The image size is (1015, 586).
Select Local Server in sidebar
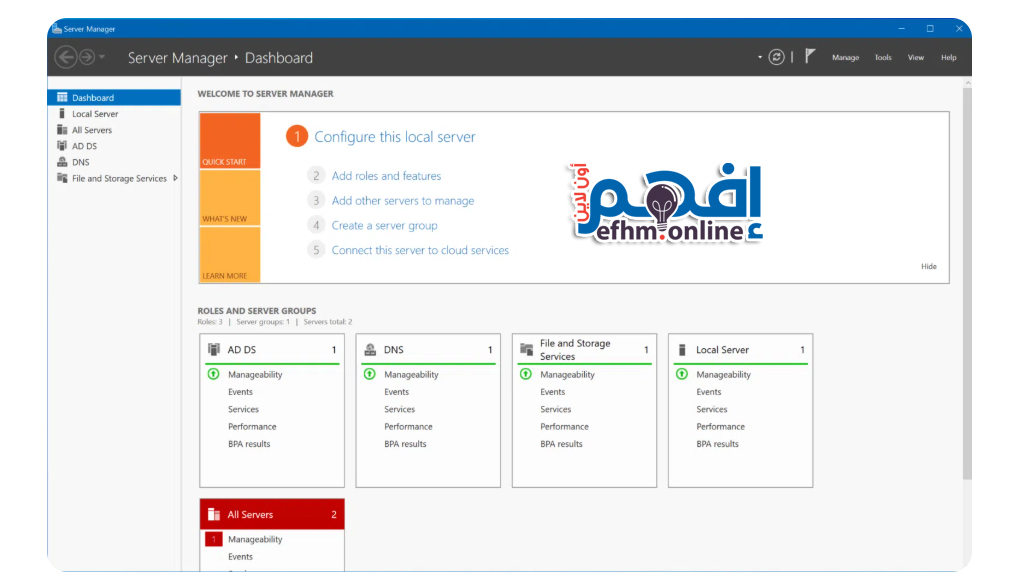coord(95,114)
